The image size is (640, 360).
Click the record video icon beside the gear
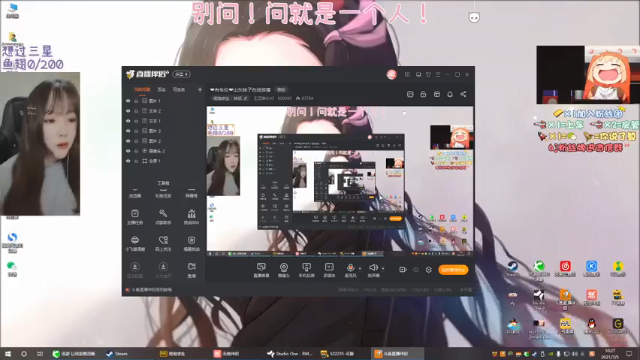(402, 270)
